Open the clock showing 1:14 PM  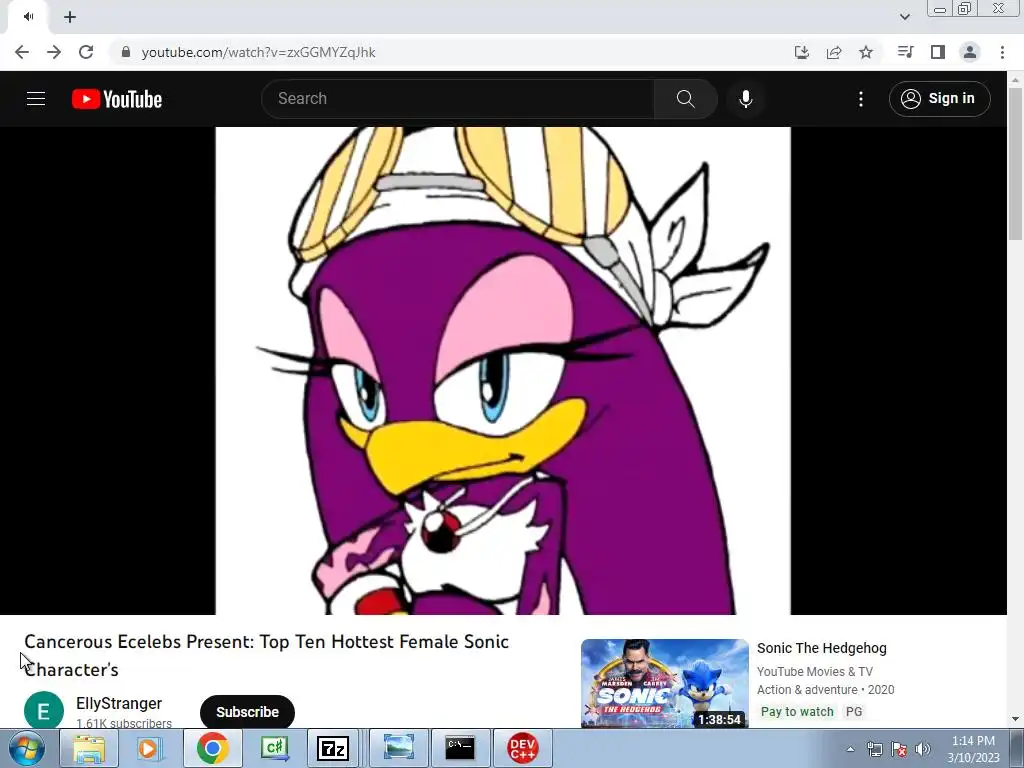click(973, 749)
